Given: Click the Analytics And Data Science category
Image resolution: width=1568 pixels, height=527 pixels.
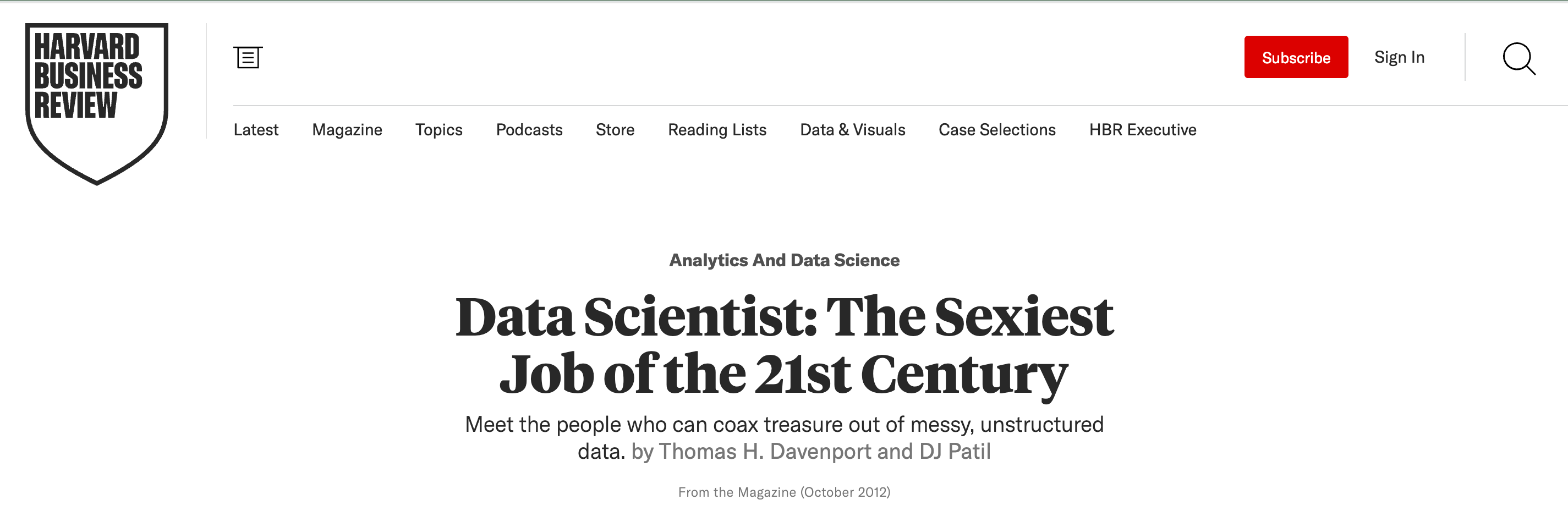Looking at the screenshot, I should pyautogui.click(x=784, y=260).
